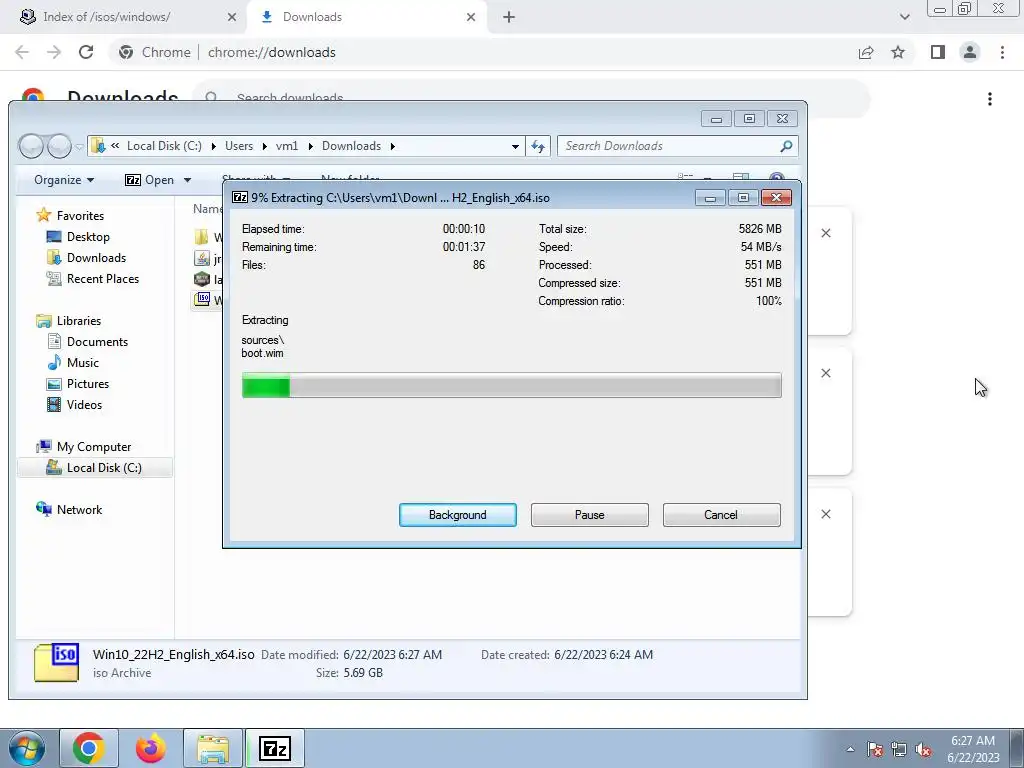Open the Downloads page more actions menu
The width and height of the screenshot is (1024, 768).
(x=990, y=99)
